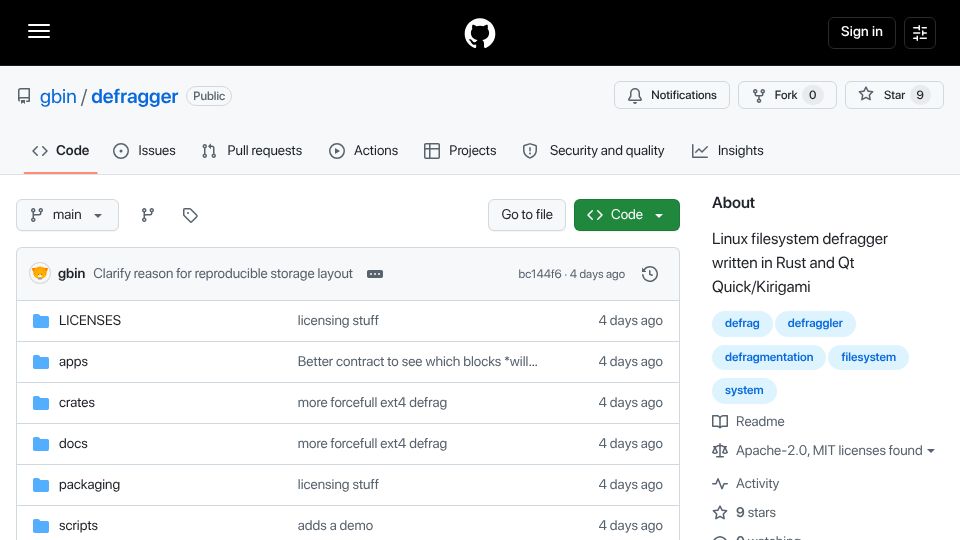The image size is (960, 540).
Task: Click the Sign in button
Action: point(861,32)
